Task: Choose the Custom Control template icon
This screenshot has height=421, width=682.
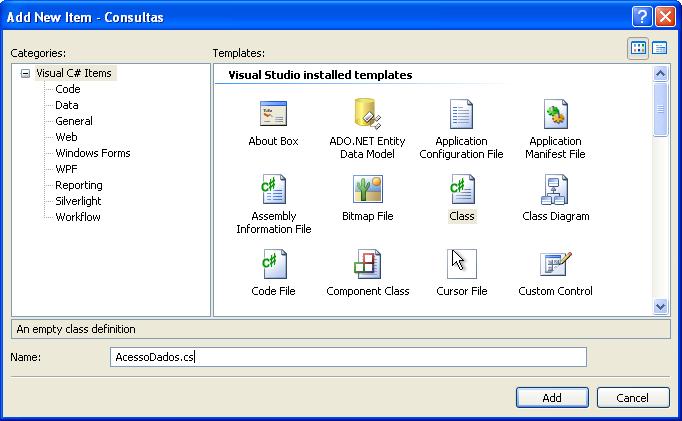Action: tap(555, 265)
